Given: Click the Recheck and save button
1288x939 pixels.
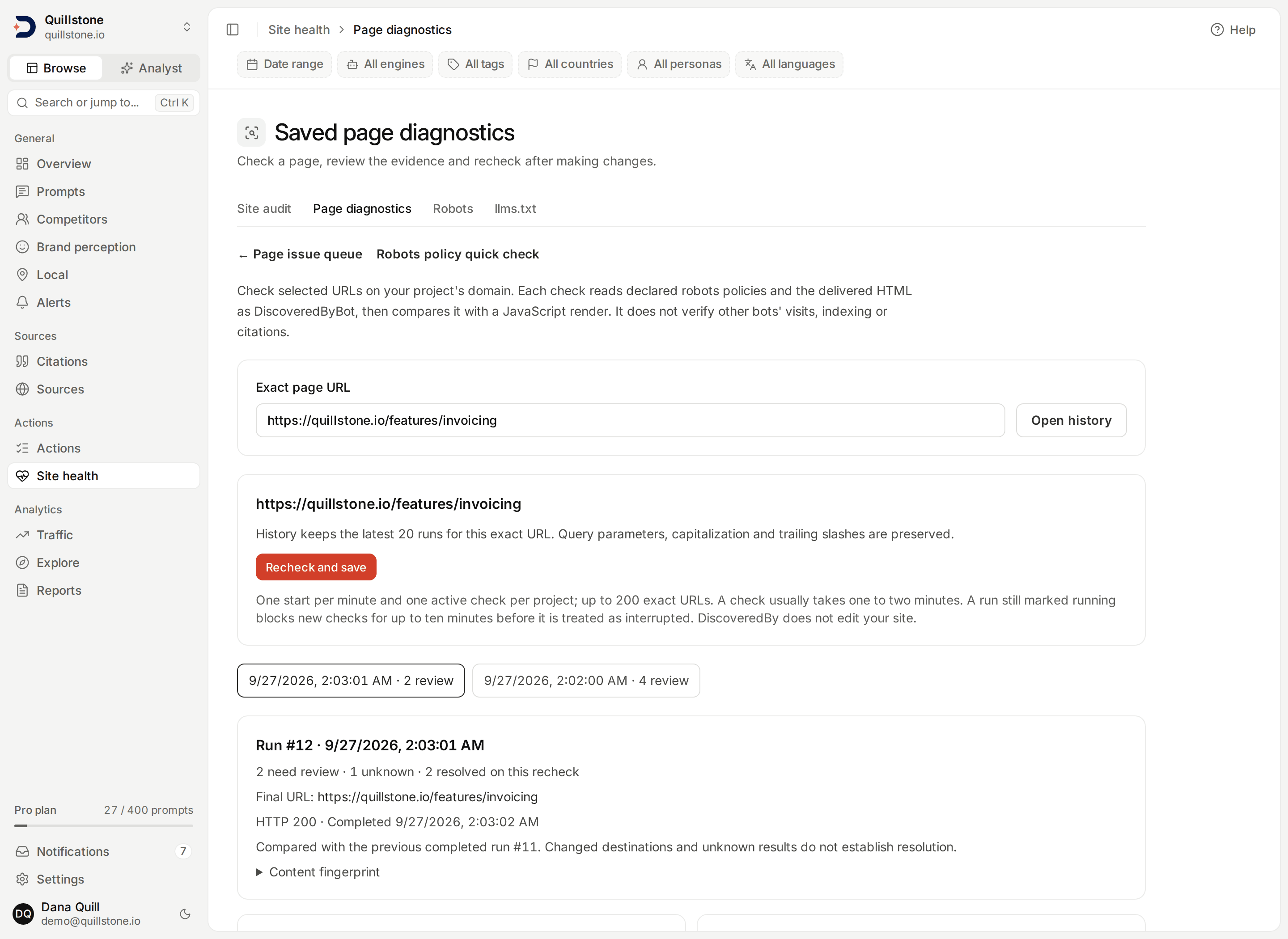Looking at the screenshot, I should click(x=316, y=567).
